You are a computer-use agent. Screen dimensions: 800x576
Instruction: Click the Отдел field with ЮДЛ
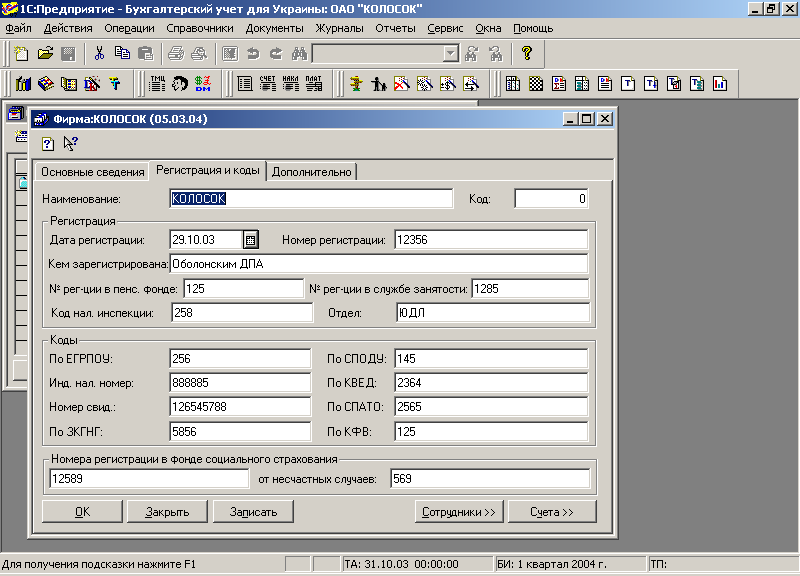pos(493,313)
